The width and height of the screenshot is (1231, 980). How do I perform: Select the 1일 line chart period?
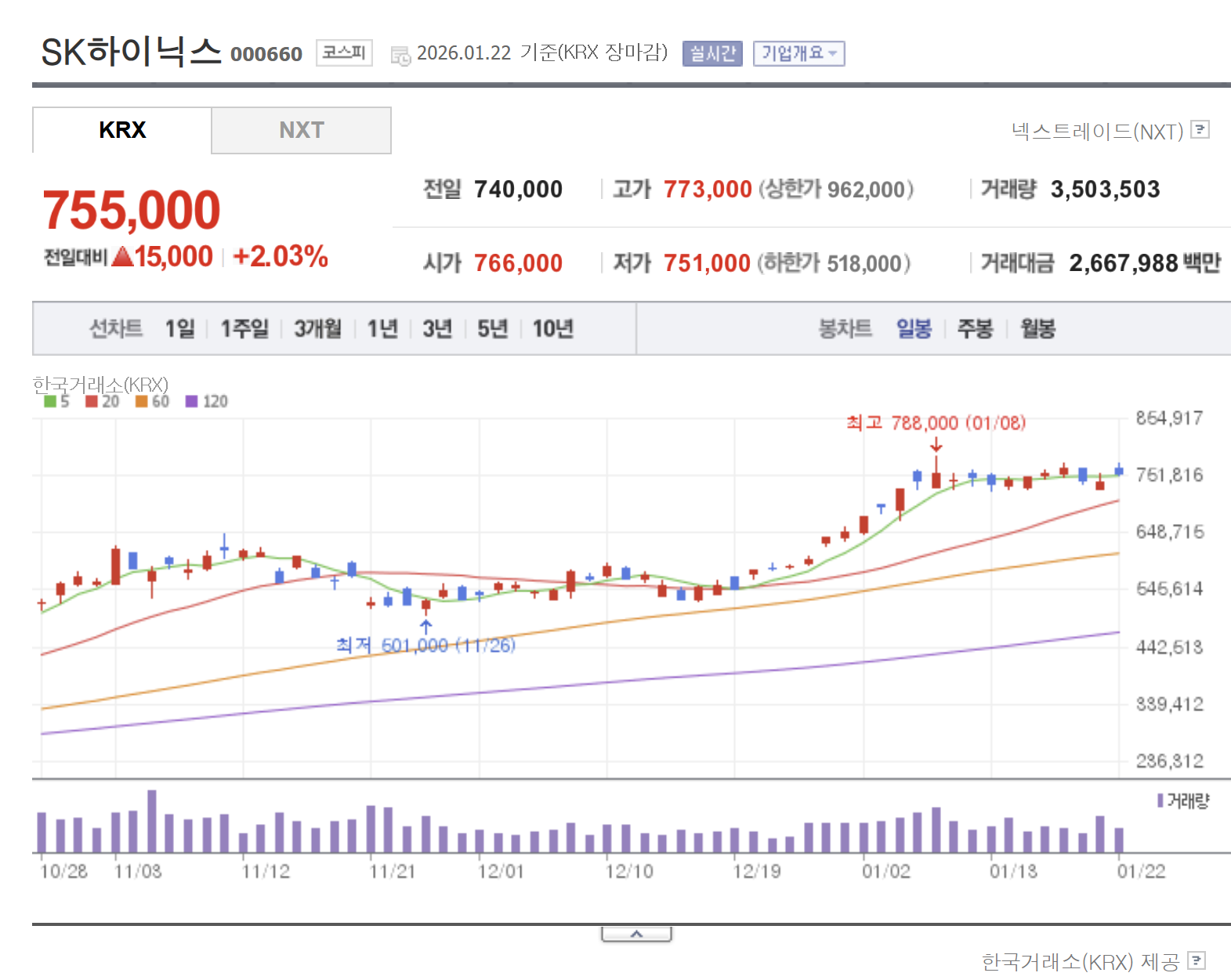click(179, 328)
